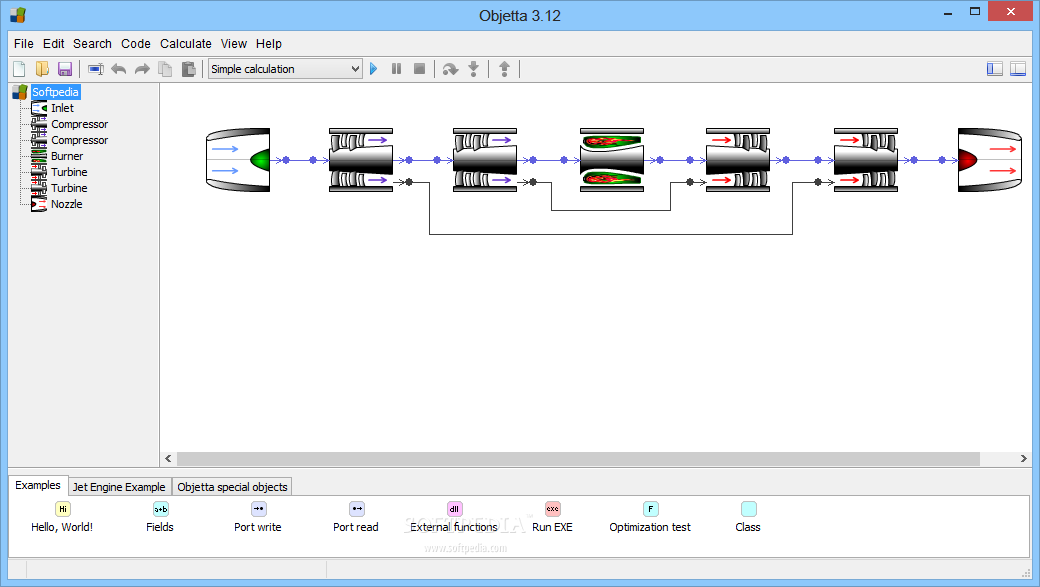
Task: Click the second compressor block on canvas
Action: coord(485,160)
